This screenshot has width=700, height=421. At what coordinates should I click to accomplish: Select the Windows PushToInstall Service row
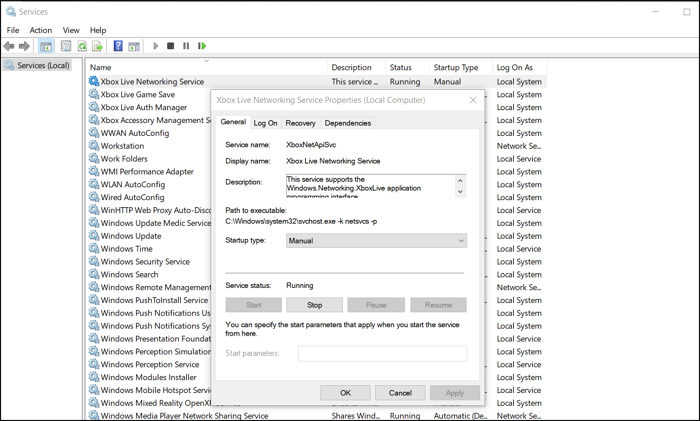(149, 300)
